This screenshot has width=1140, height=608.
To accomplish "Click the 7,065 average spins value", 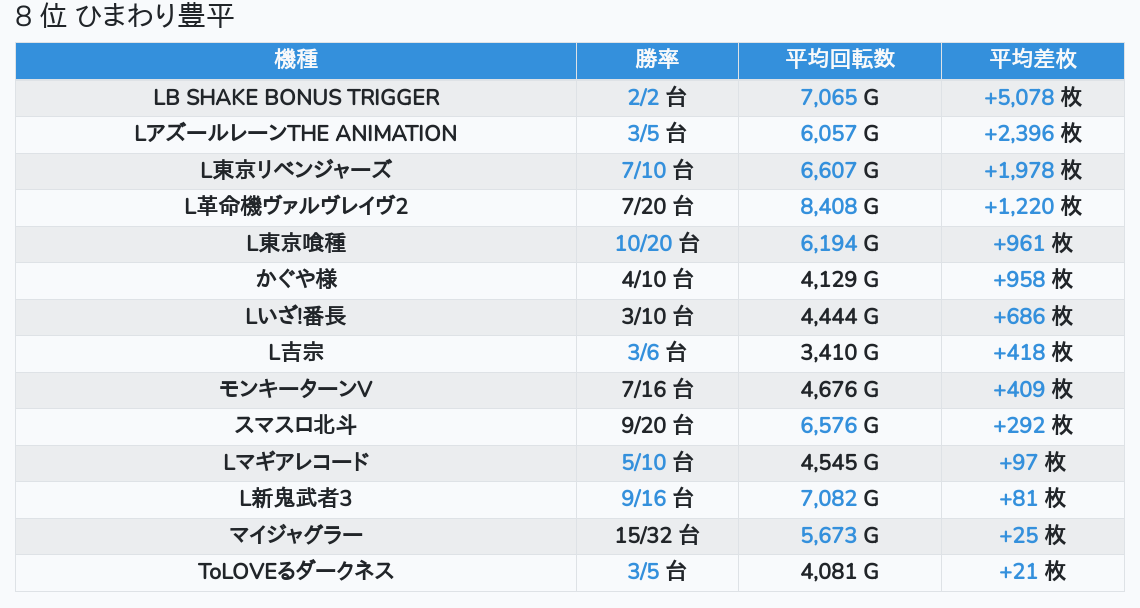I will [829, 98].
